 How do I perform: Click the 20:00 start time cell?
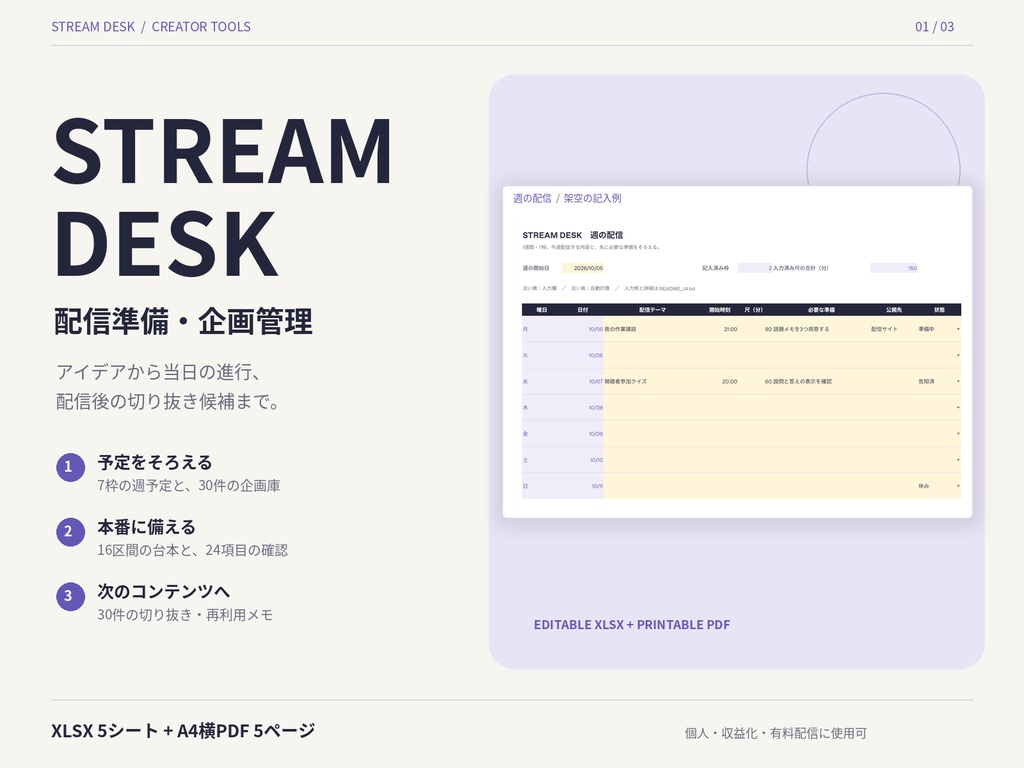tap(720, 381)
